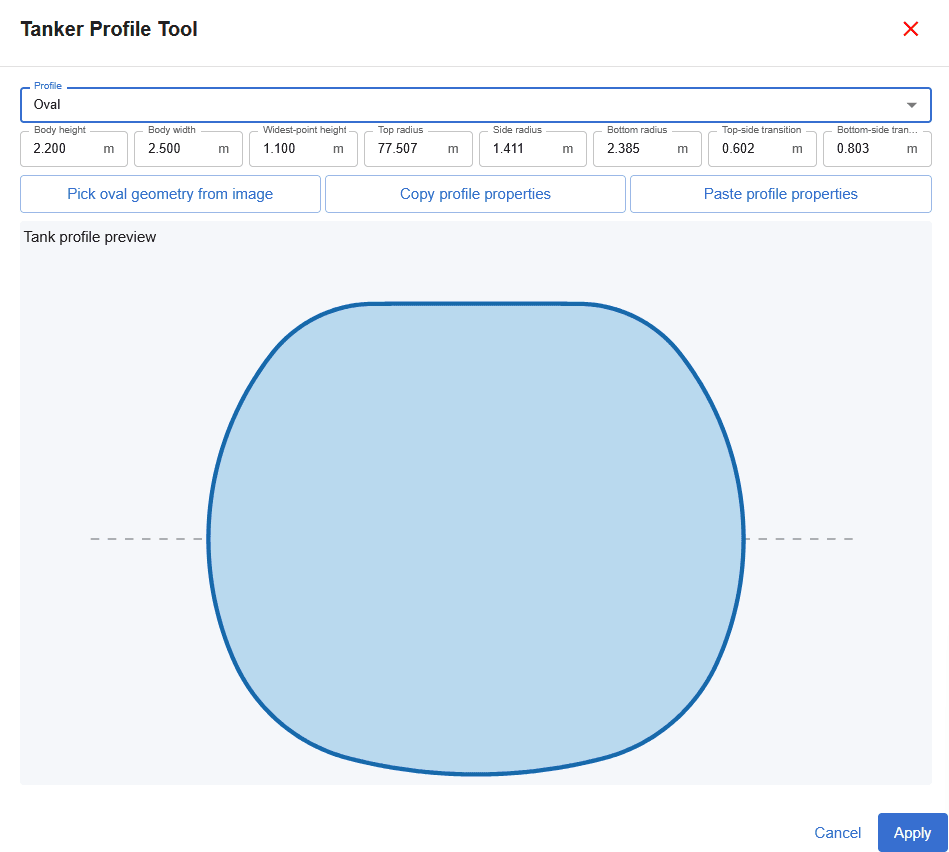Open the Profile dropdown showing Oval
Image resolution: width=949 pixels, height=852 pixels.
tap(476, 105)
